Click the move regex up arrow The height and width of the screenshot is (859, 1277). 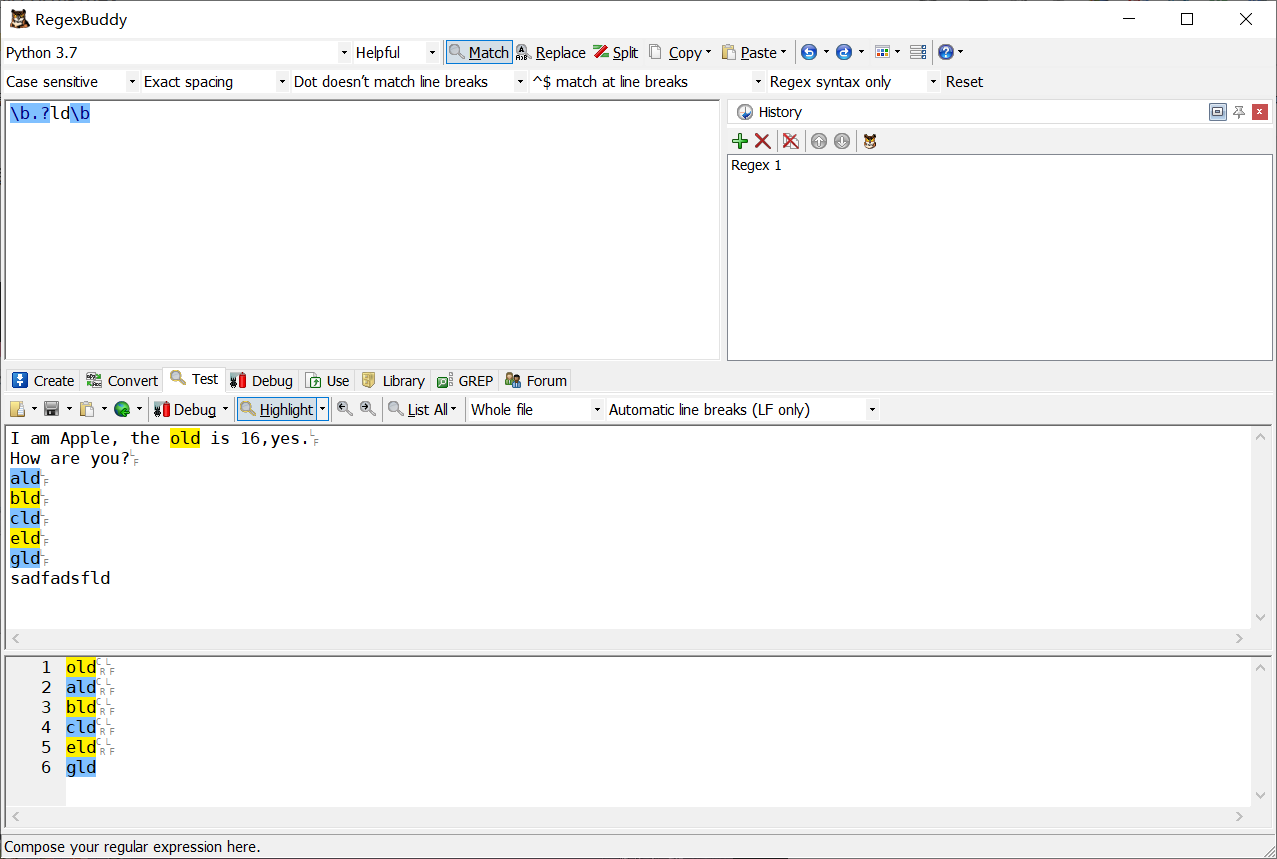coord(819,141)
